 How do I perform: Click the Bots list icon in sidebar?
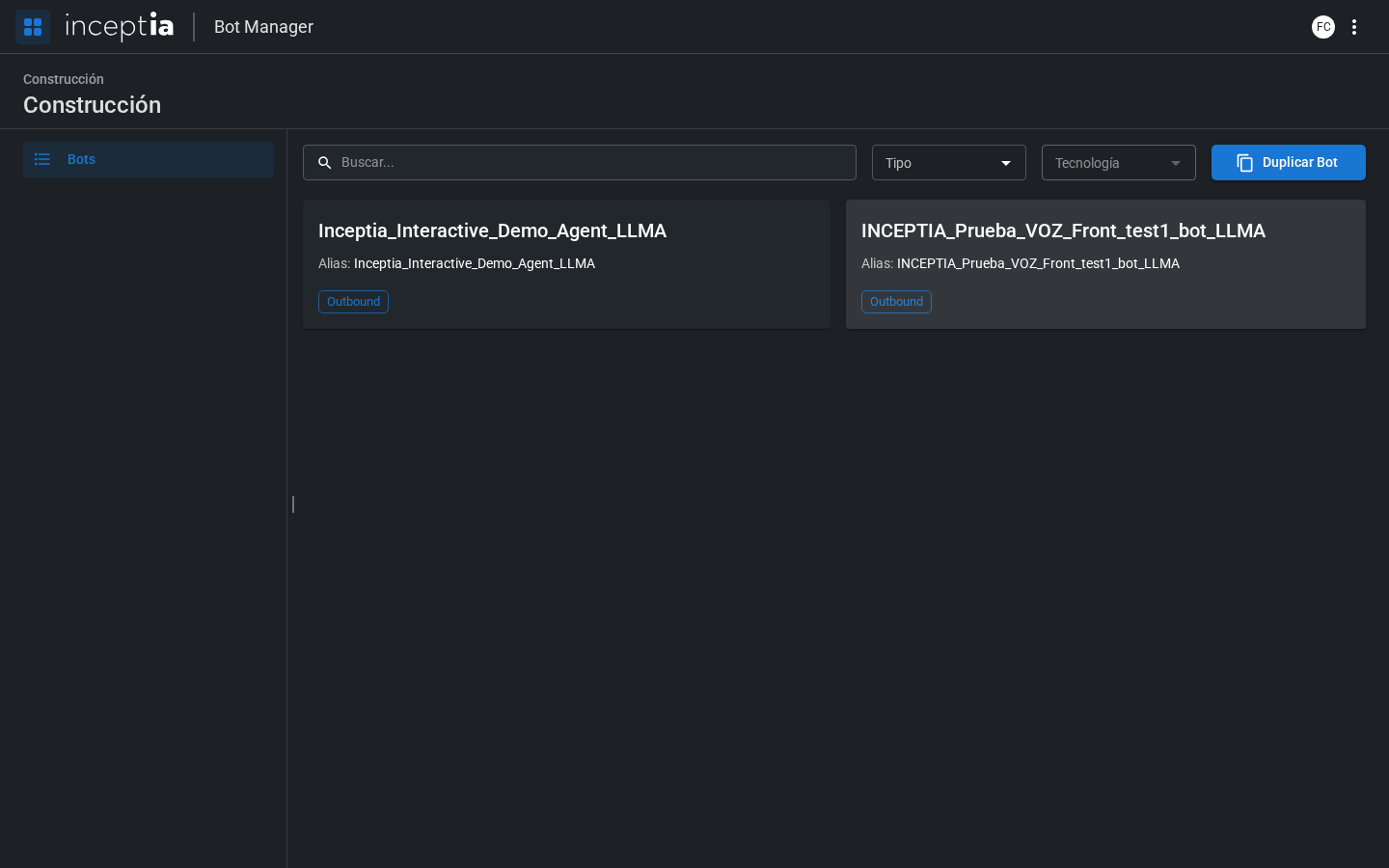tap(42, 159)
